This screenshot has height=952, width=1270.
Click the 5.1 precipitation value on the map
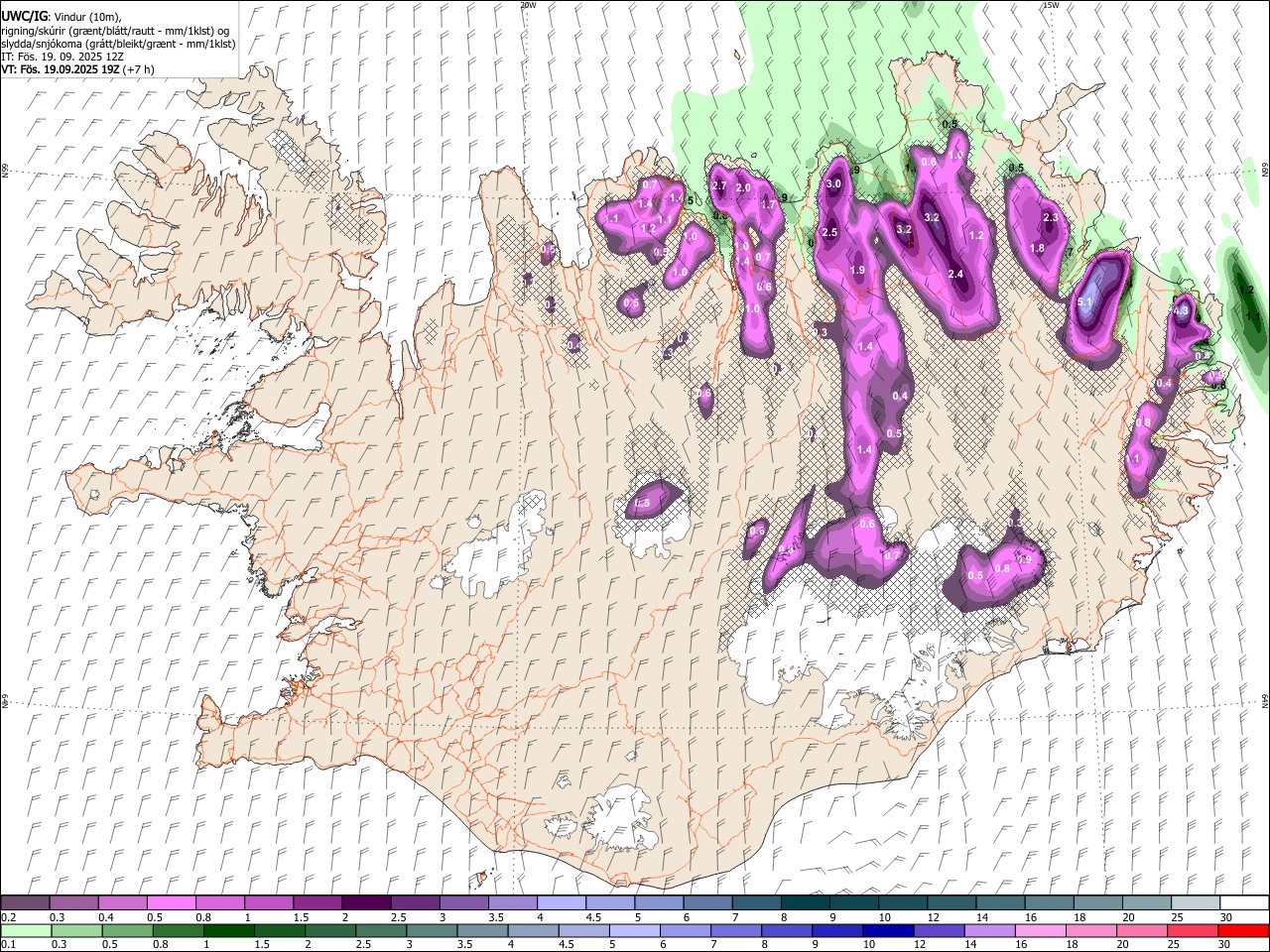pyautogui.click(x=1084, y=302)
